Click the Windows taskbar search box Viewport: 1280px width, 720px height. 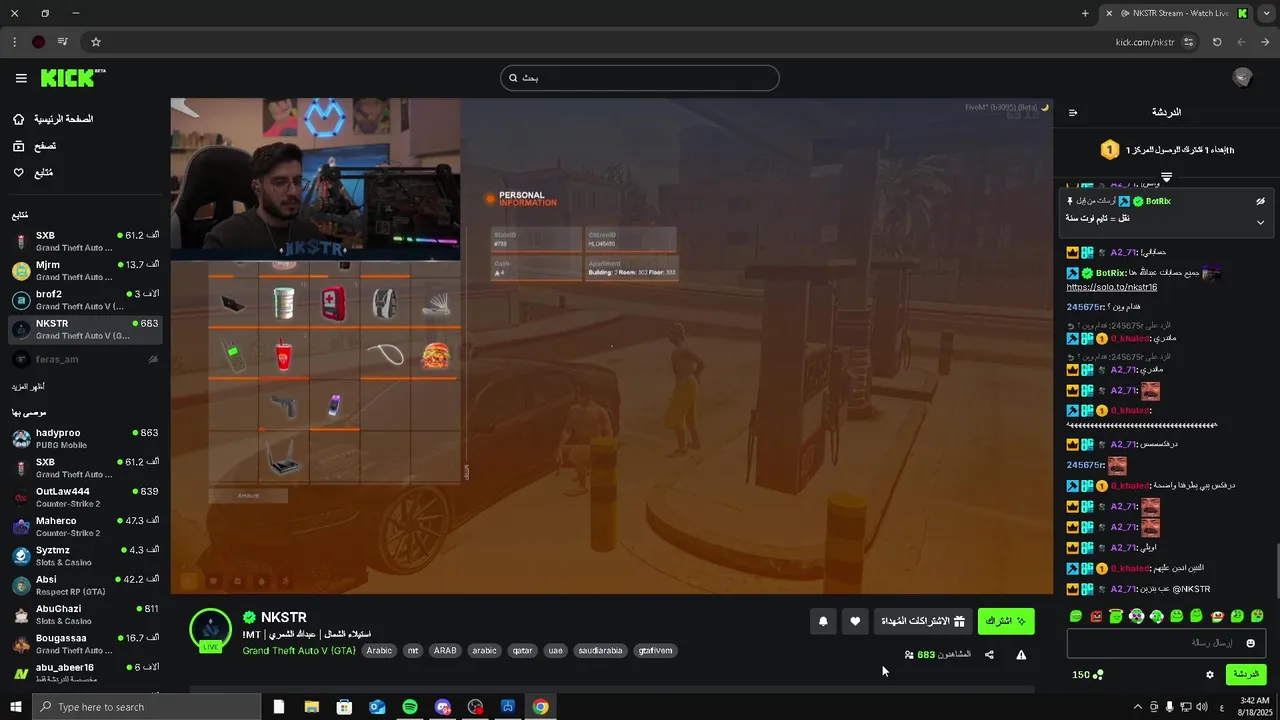point(146,707)
